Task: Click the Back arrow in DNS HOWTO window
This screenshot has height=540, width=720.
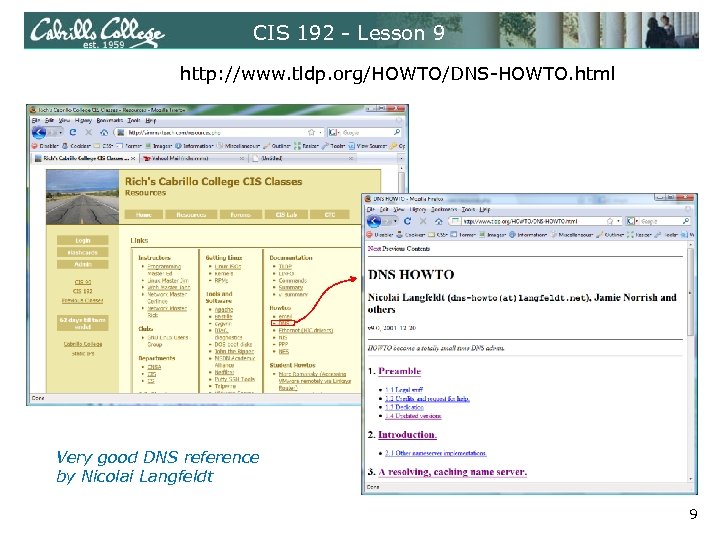Action: pyautogui.click(x=374, y=221)
